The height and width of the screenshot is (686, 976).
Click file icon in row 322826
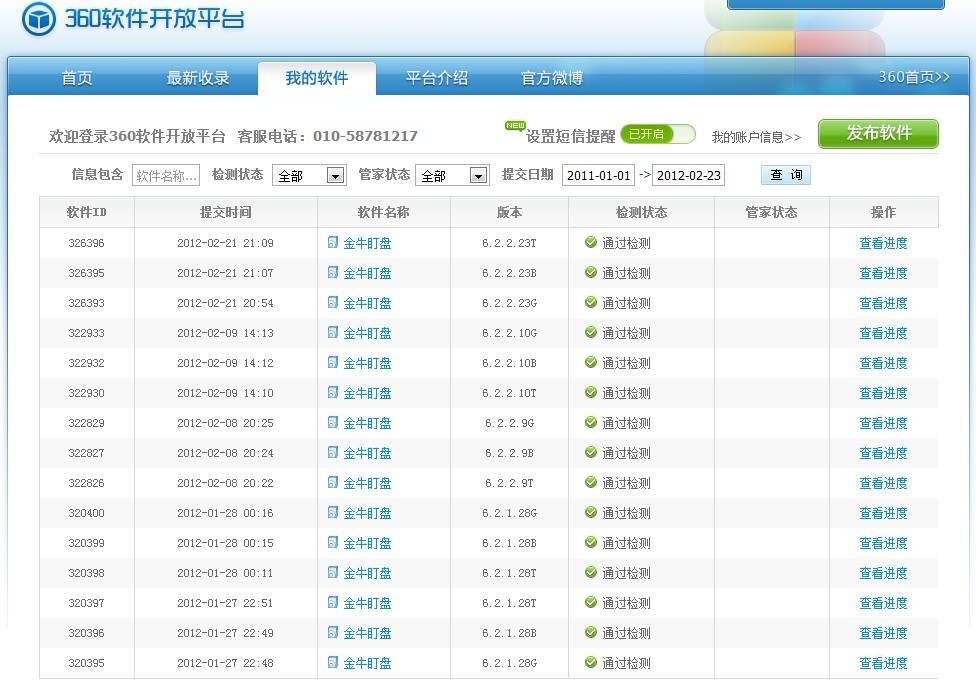coord(333,482)
